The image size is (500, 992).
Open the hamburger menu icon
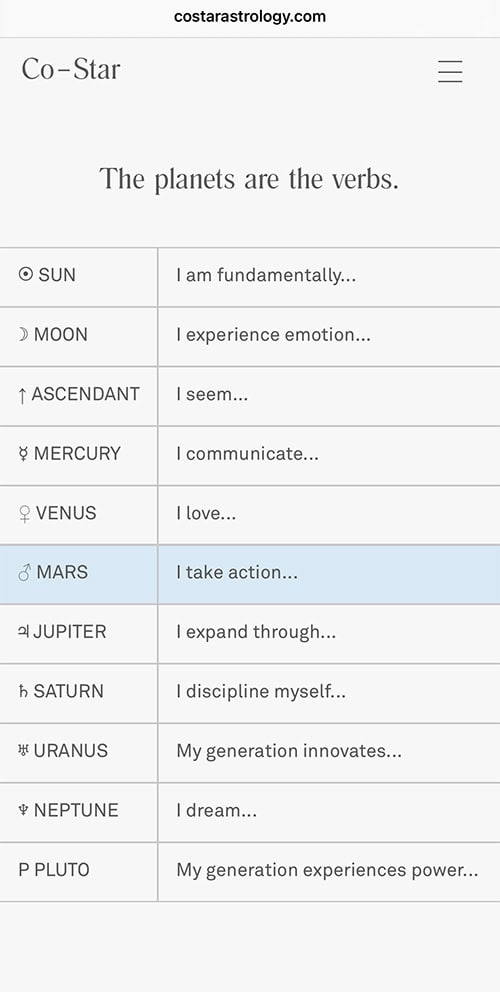click(x=450, y=71)
